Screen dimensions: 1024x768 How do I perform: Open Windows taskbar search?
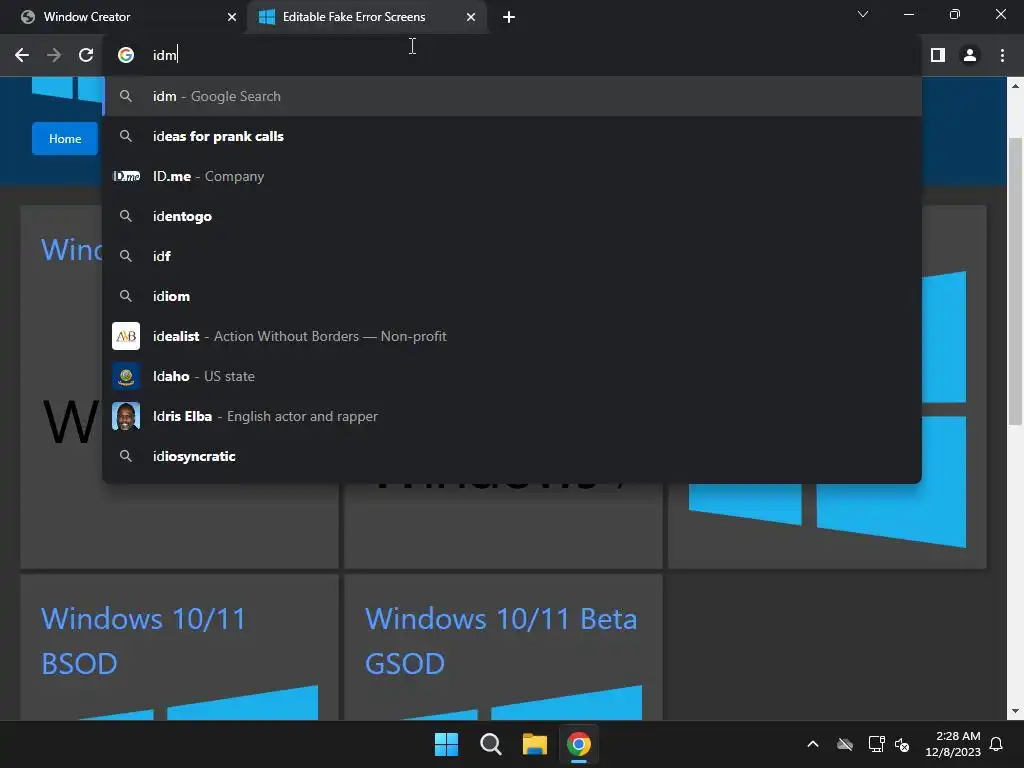(490, 744)
